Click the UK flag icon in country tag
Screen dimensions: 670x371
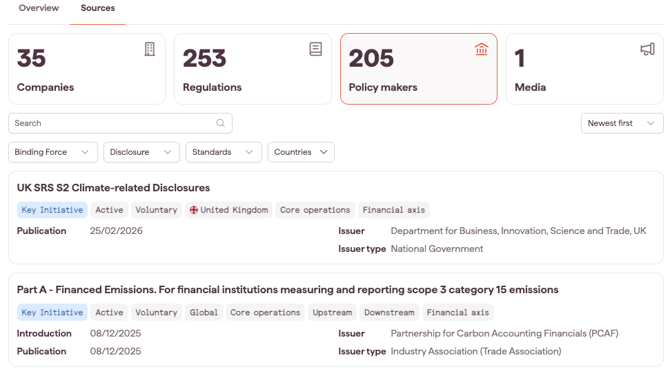194,210
